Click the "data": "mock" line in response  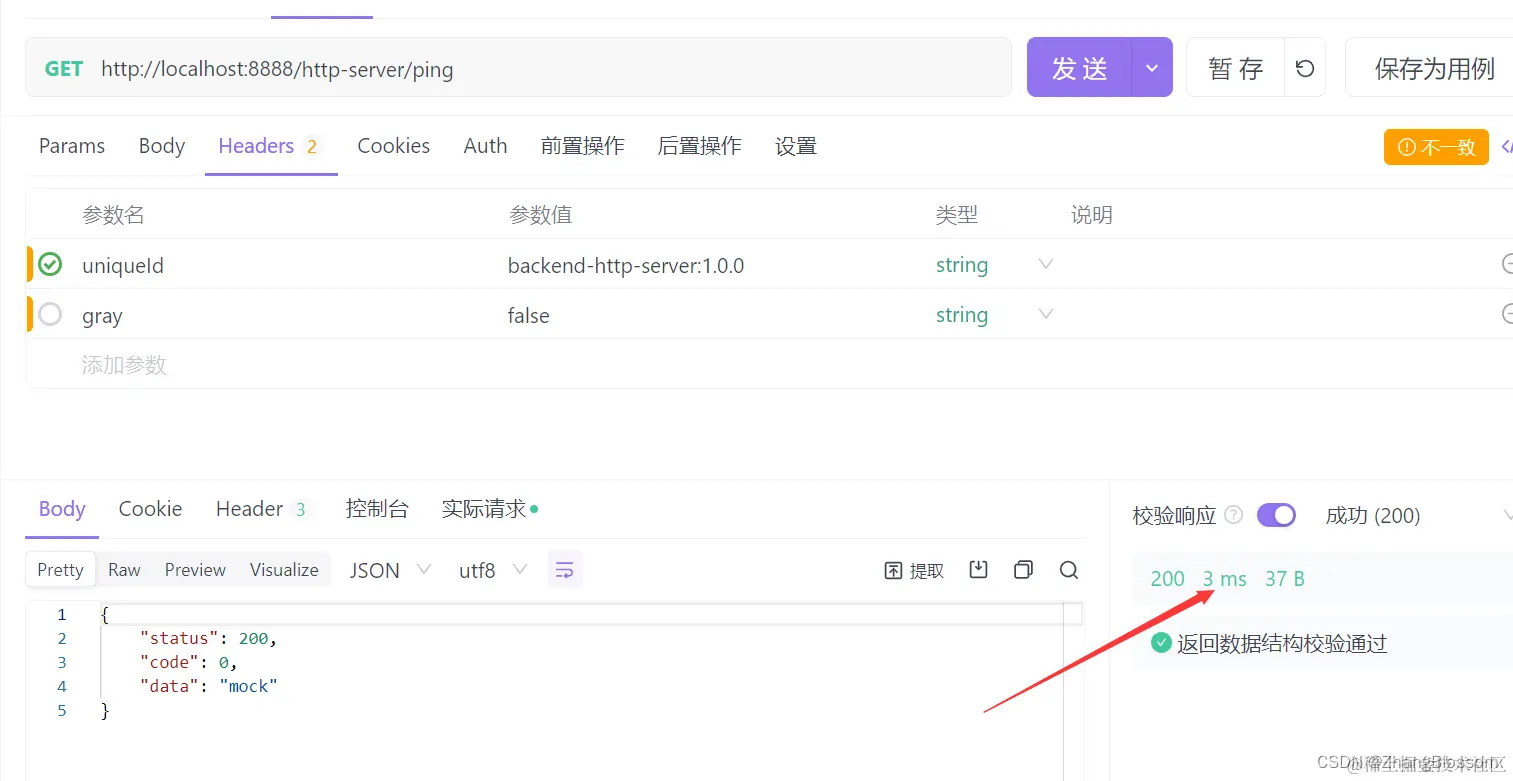[x=208, y=686]
